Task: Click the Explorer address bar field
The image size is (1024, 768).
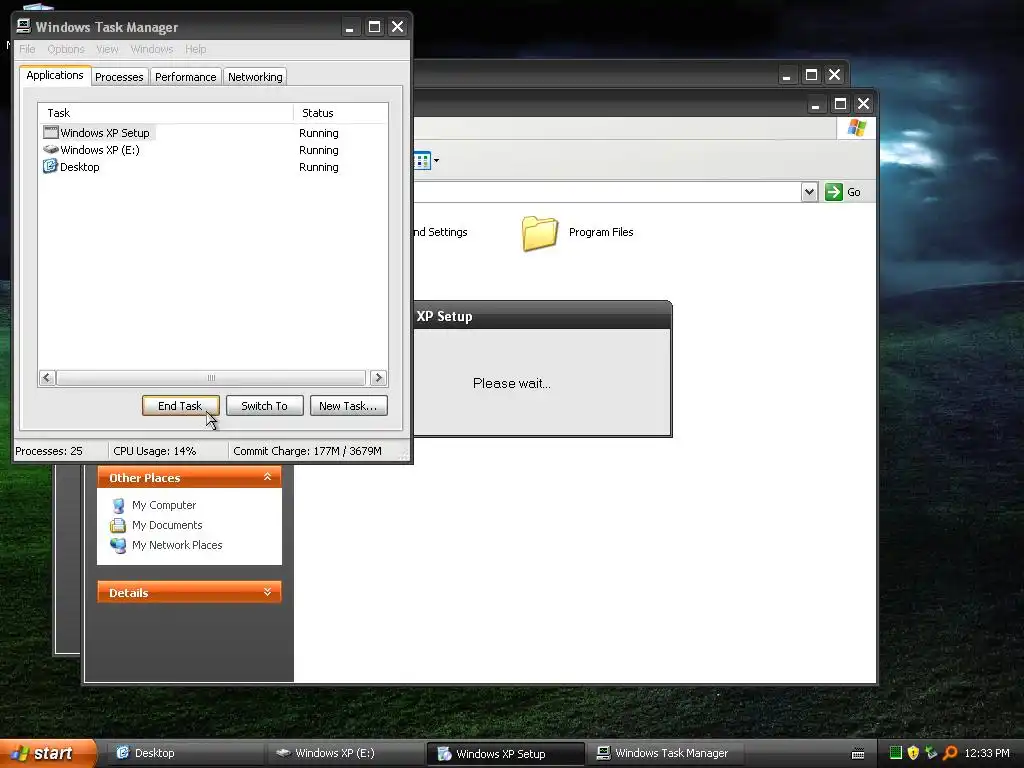Action: (606, 192)
